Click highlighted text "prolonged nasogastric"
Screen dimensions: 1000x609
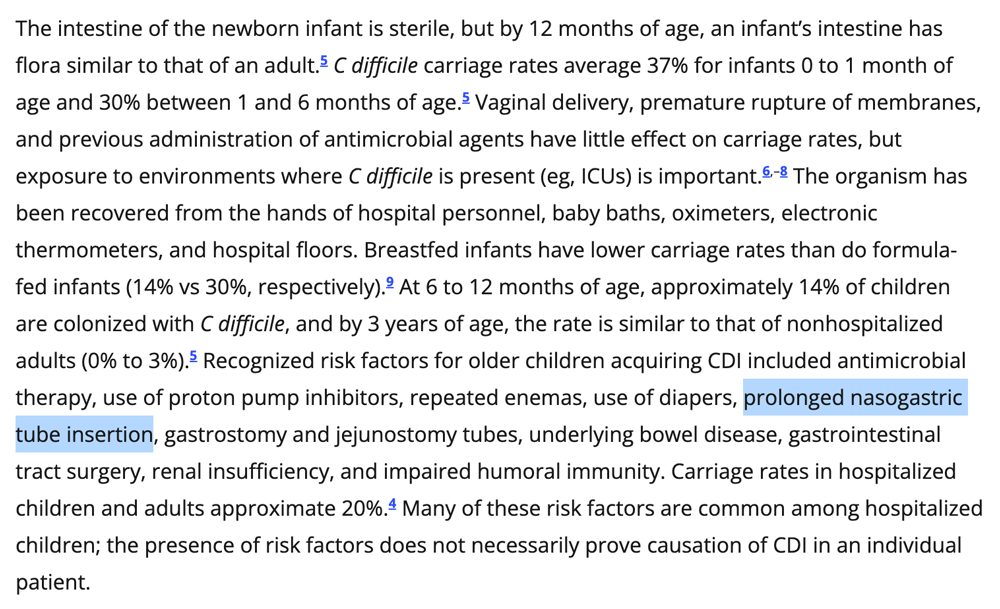point(853,399)
